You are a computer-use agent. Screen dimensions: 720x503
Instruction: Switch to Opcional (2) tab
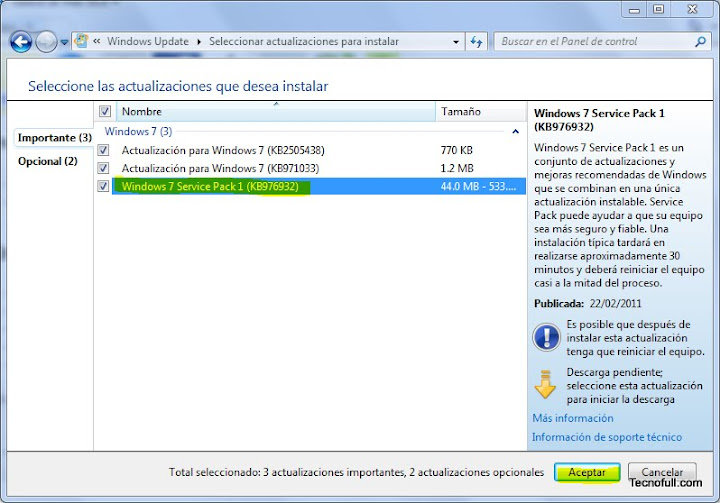pyautogui.click(x=48, y=161)
